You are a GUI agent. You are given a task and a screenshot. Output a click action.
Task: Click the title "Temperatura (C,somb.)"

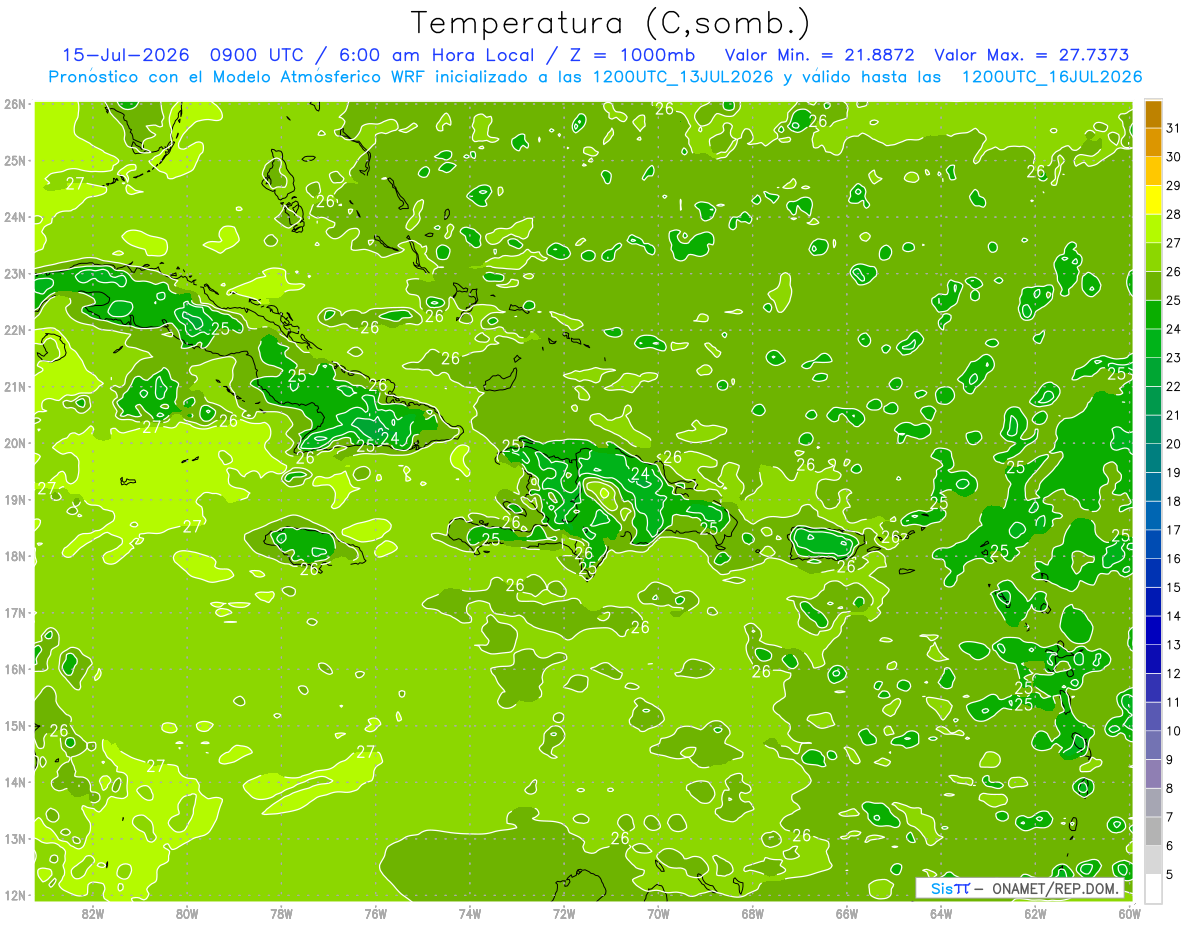point(611,23)
